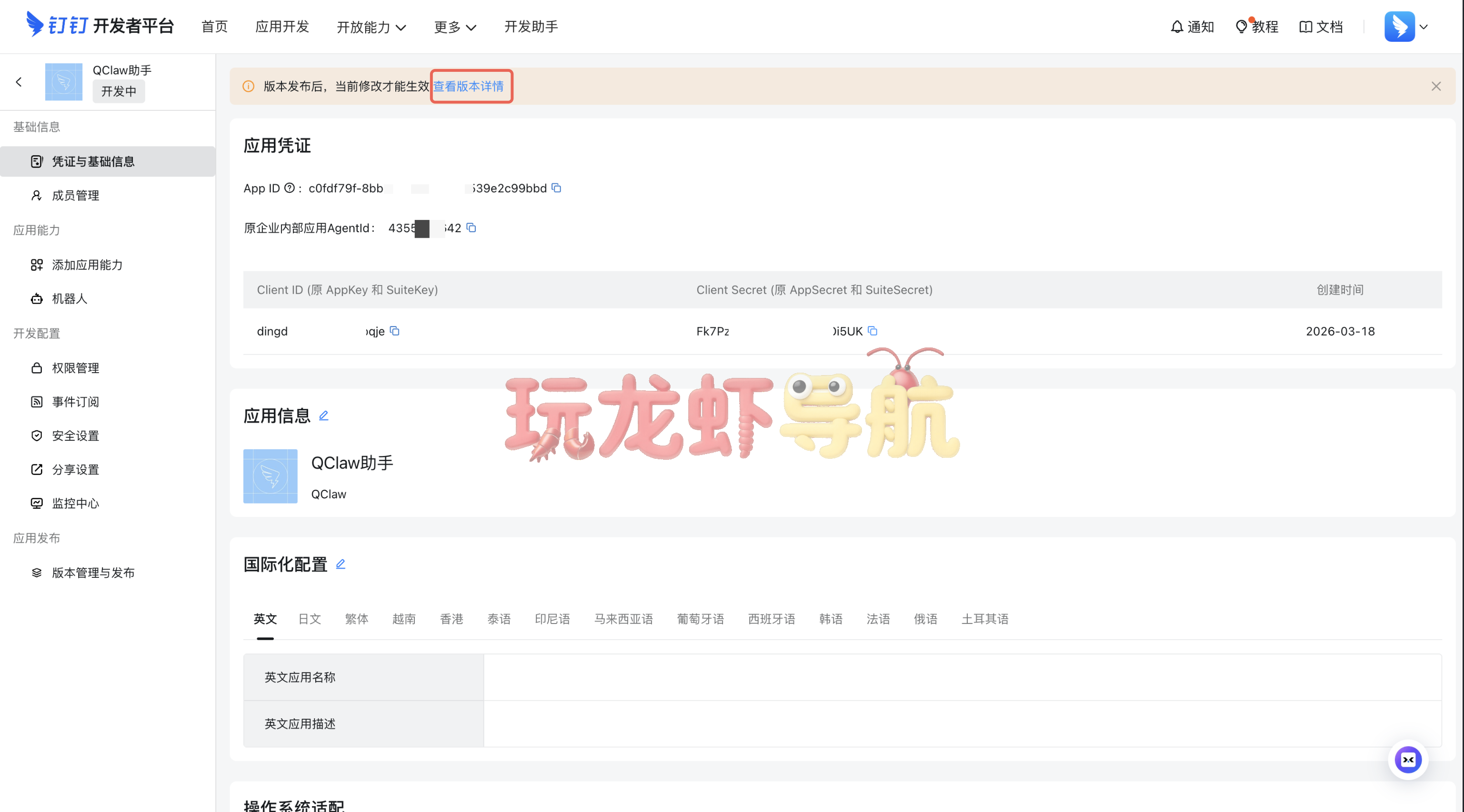Open 版本管理与发布 in sidebar
This screenshot has height=812, width=1464.
click(108, 573)
